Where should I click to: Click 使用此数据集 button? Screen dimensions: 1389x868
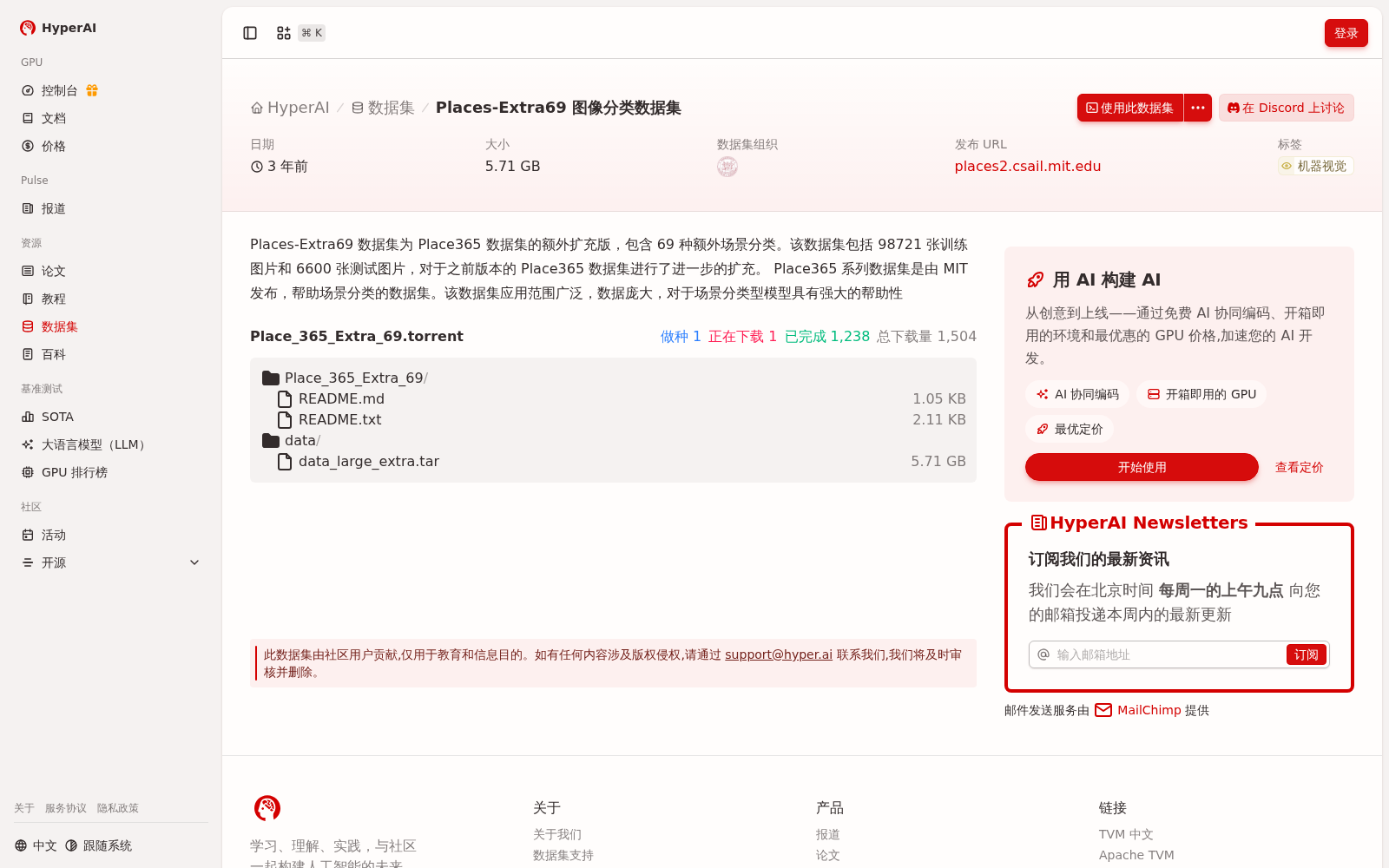click(x=1130, y=108)
